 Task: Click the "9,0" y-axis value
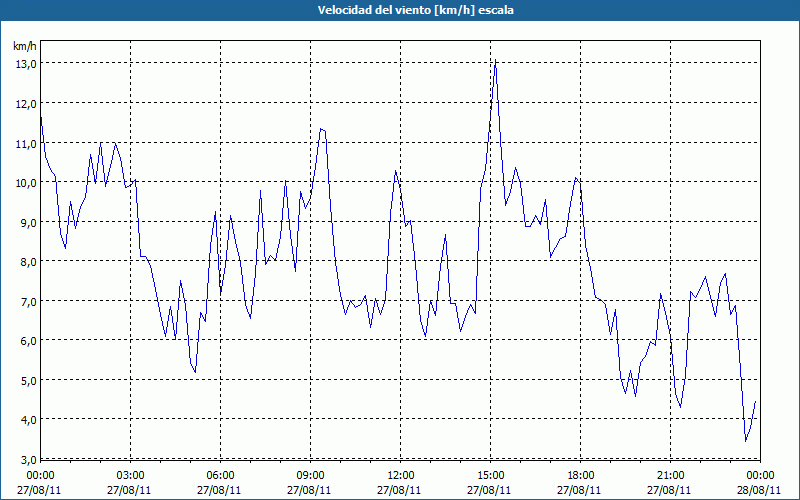click(28, 222)
